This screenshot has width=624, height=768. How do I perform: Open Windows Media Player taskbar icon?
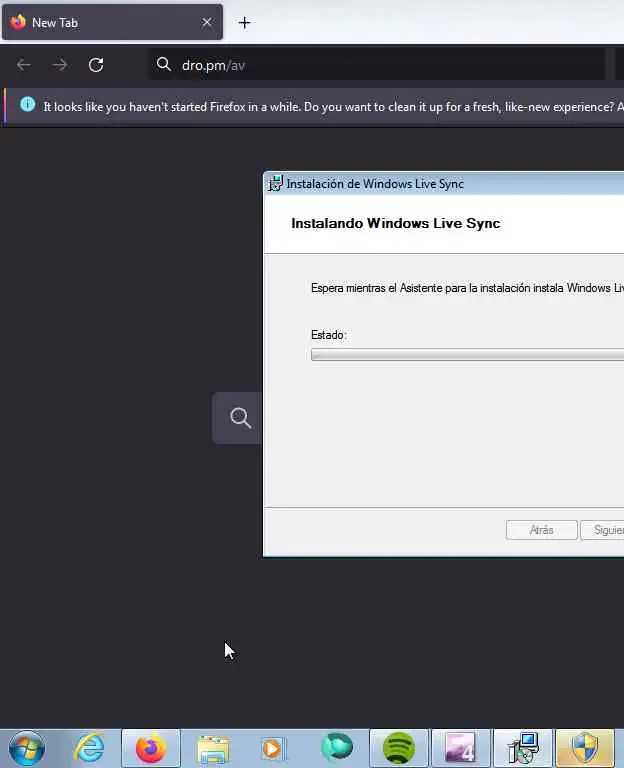point(272,748)
